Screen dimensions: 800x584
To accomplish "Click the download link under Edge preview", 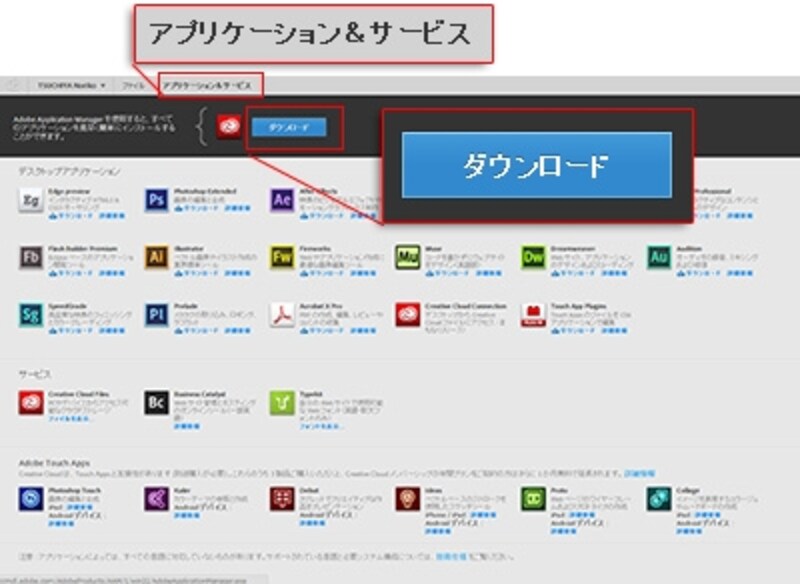I will tap(71, 216).
